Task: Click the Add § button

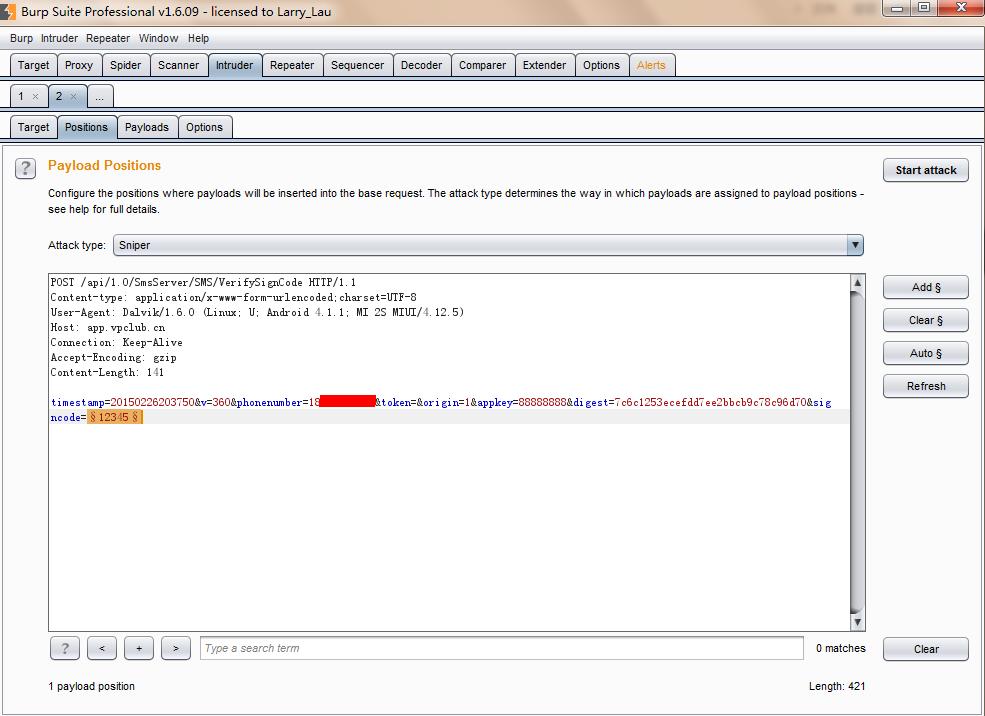Action: point(925,287)
